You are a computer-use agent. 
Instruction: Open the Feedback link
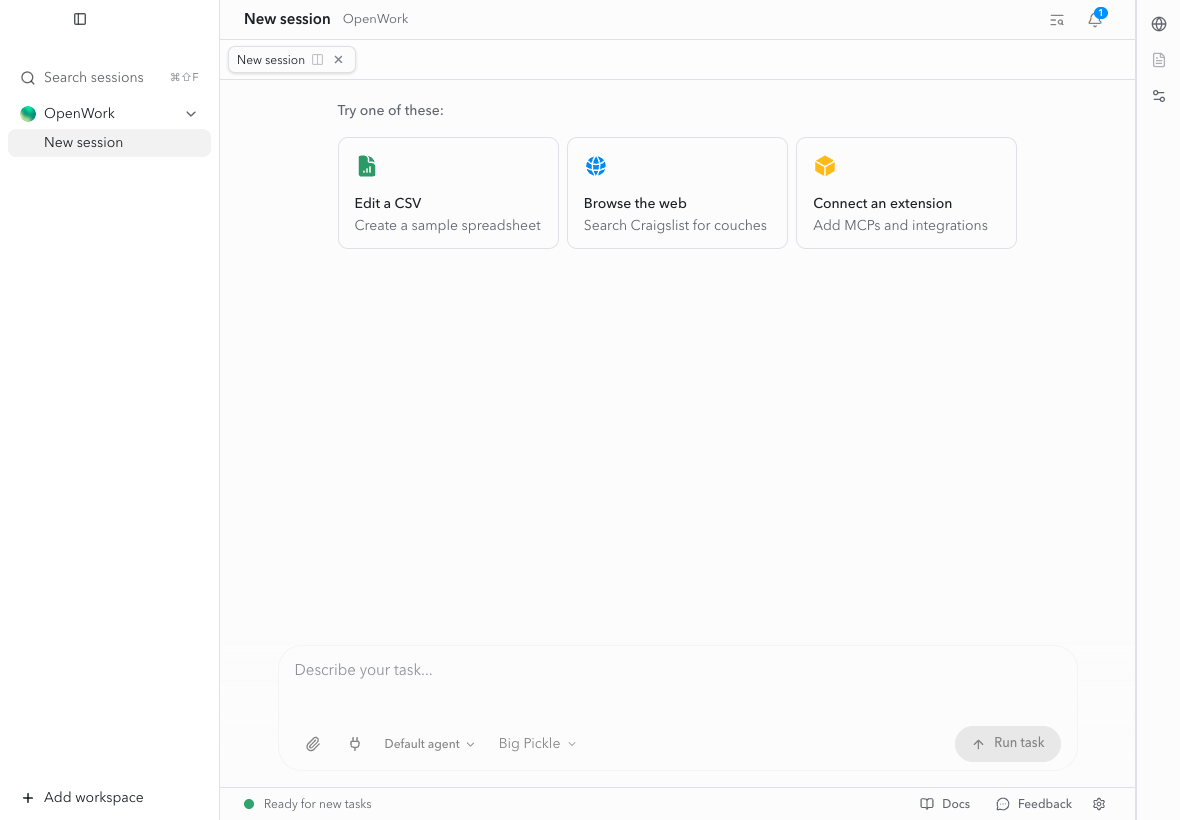coord(1034,804)
